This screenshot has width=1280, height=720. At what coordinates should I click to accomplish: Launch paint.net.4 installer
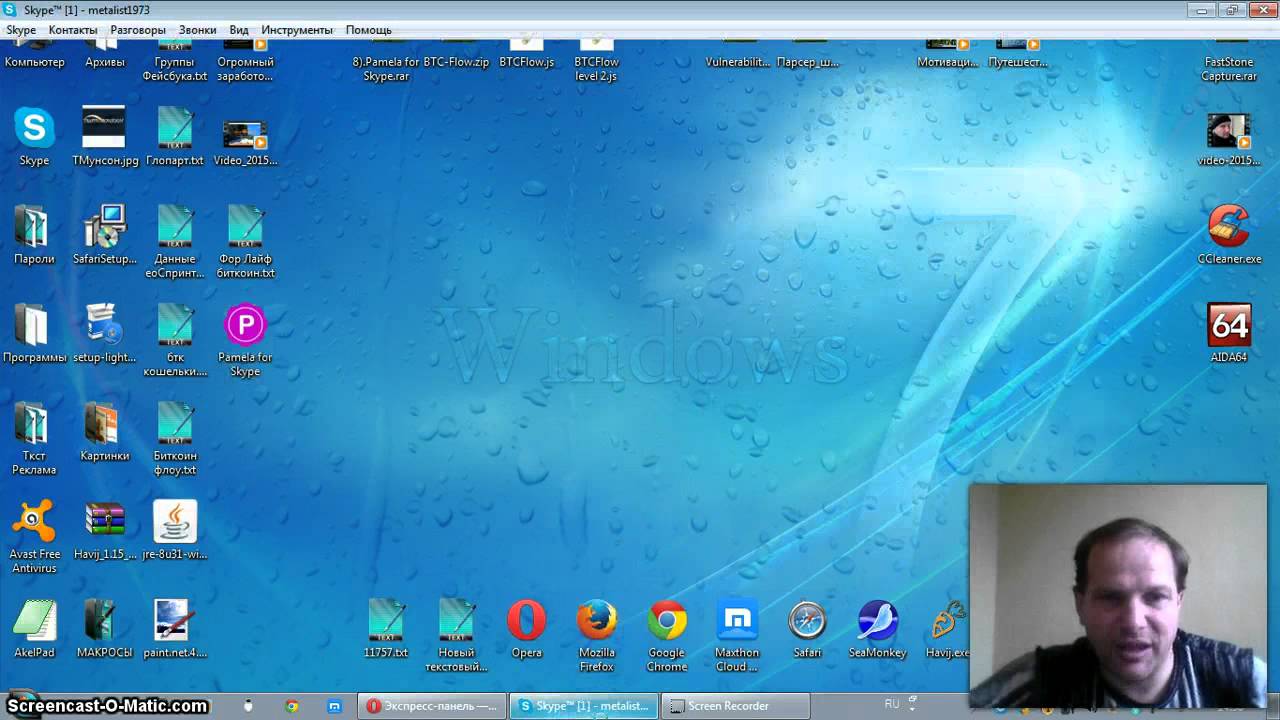[175, 628]
